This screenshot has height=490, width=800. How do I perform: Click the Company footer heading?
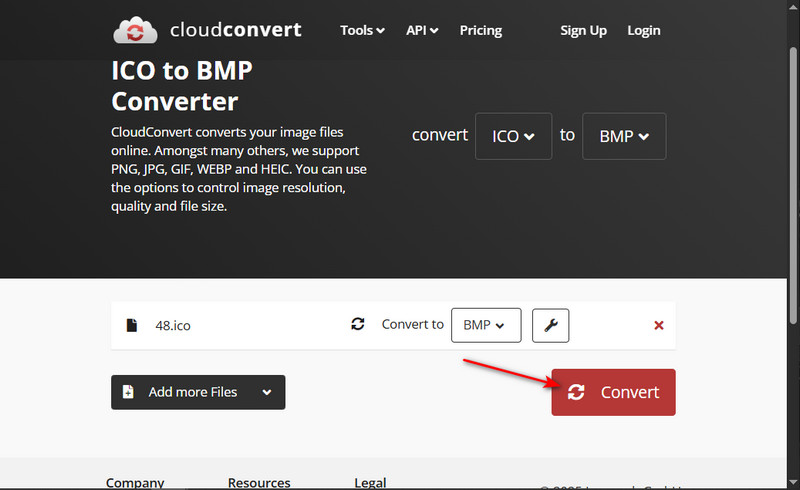[x=135, y=482]
